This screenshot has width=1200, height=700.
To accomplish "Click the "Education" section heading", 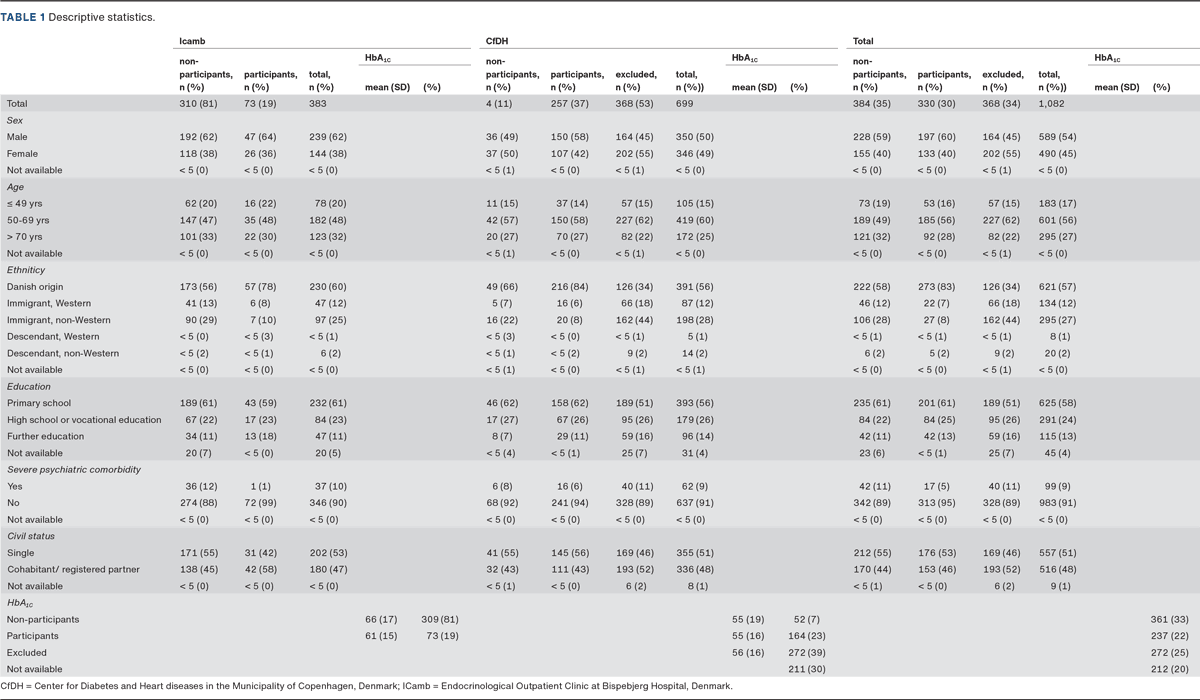I will pos(28,386).
